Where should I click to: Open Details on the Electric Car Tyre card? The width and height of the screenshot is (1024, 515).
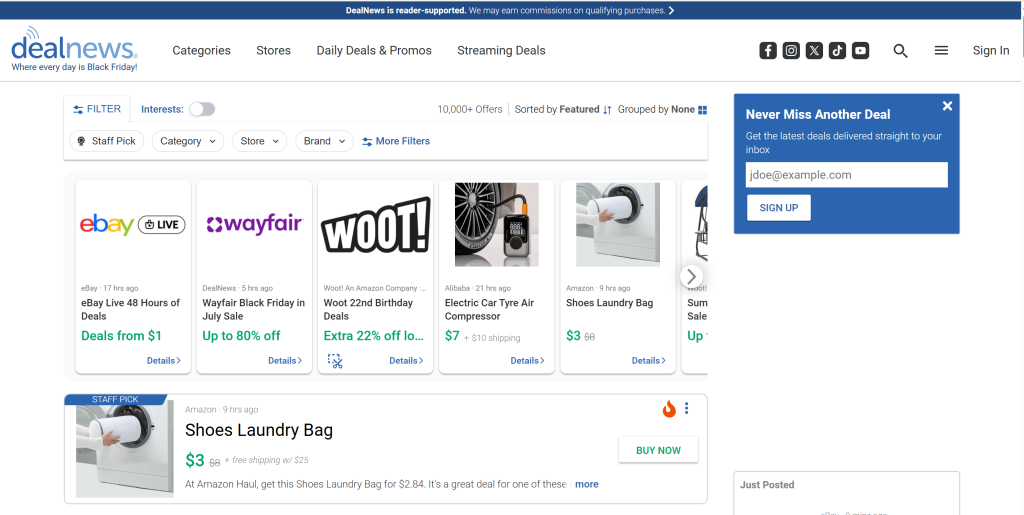(x=528, y=360)
